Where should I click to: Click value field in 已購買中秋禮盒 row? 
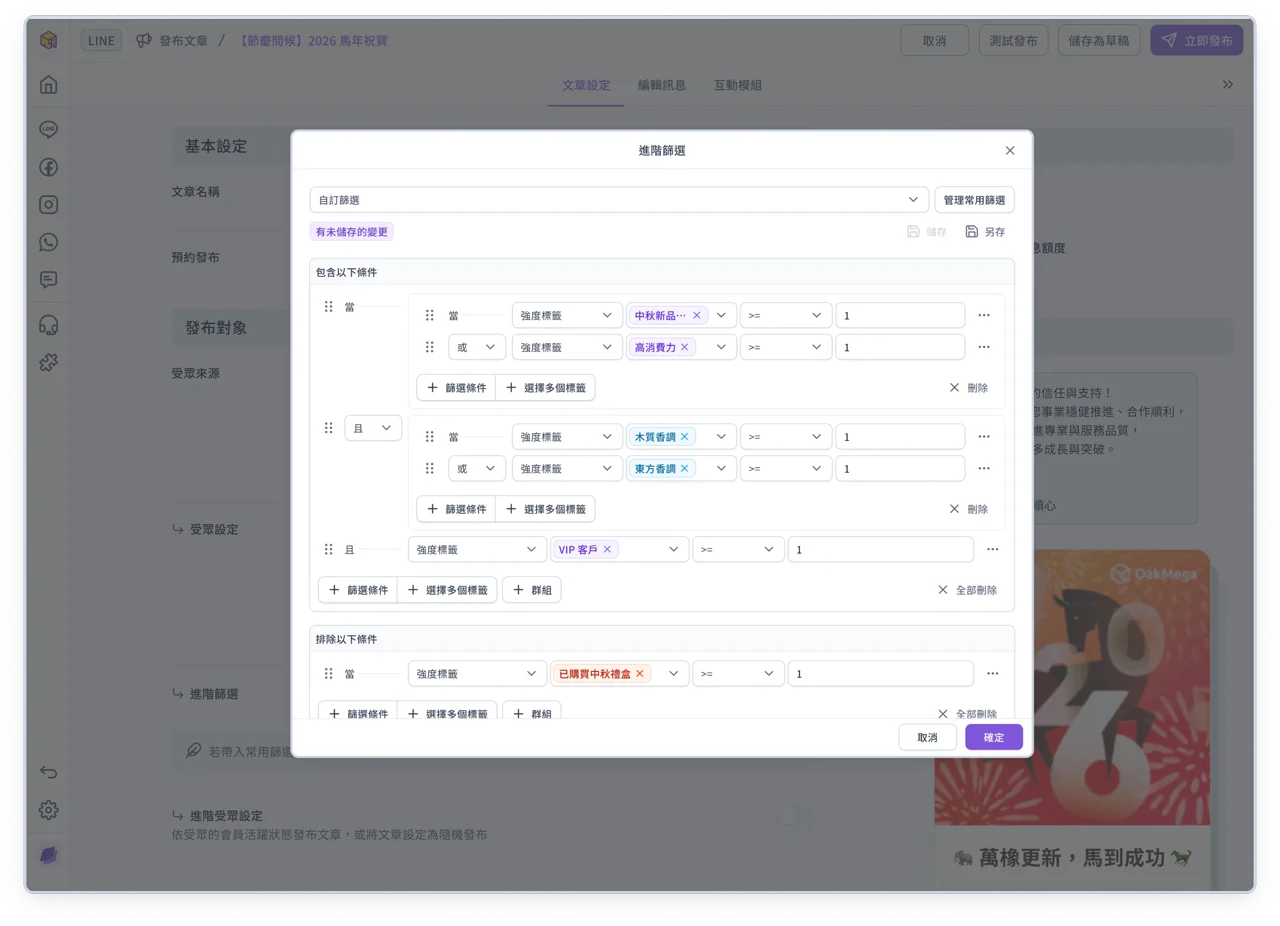(880, 674)
